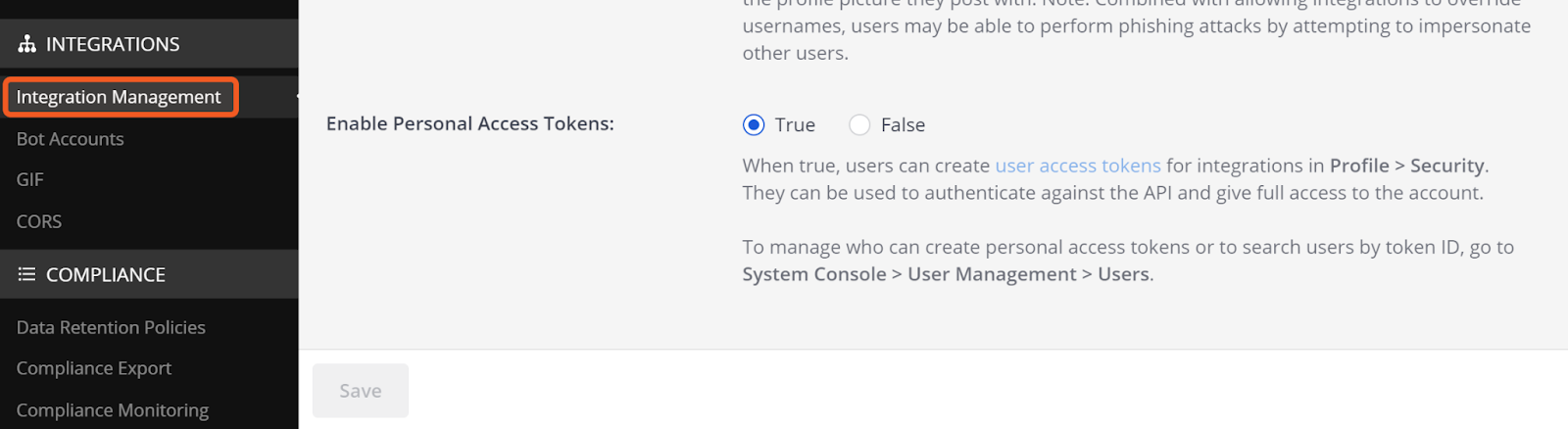The image size is (1568, 429).
Task: Go to Compliance Monitoring page
Action: (x=113, y=410)
